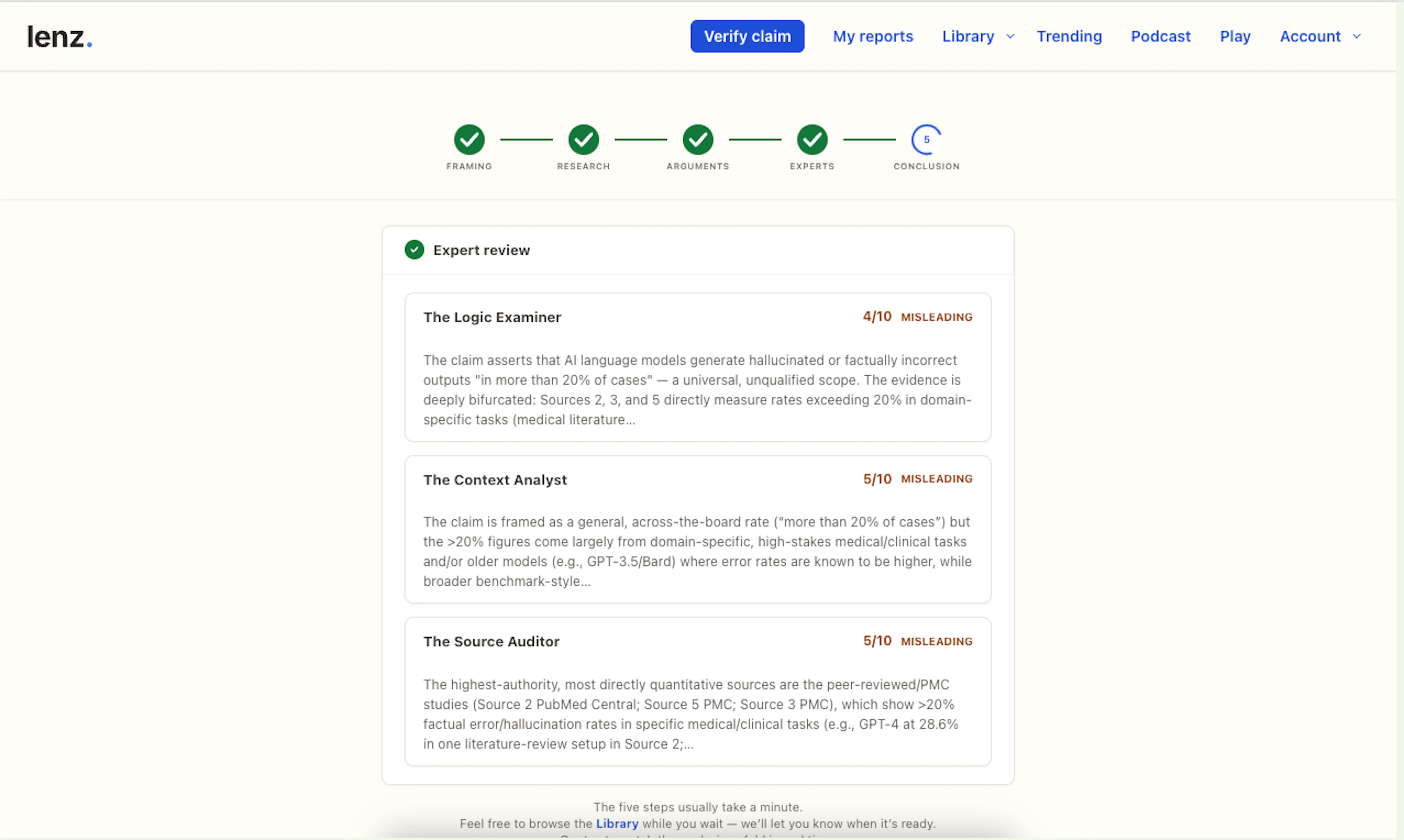Open The Source Auditor review card

697,691
